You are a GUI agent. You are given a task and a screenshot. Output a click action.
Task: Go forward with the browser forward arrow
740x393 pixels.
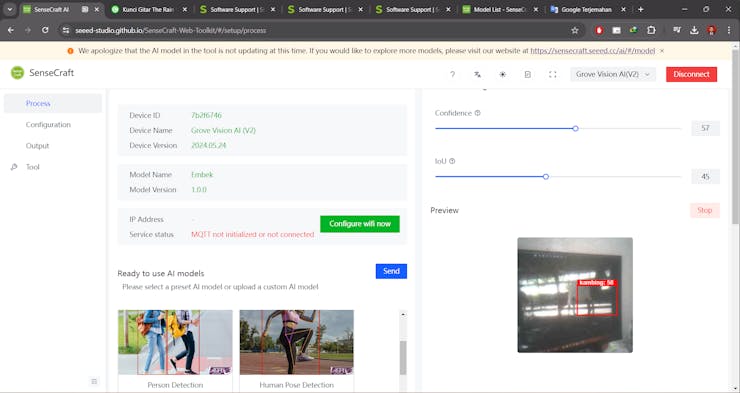(28, 30)
